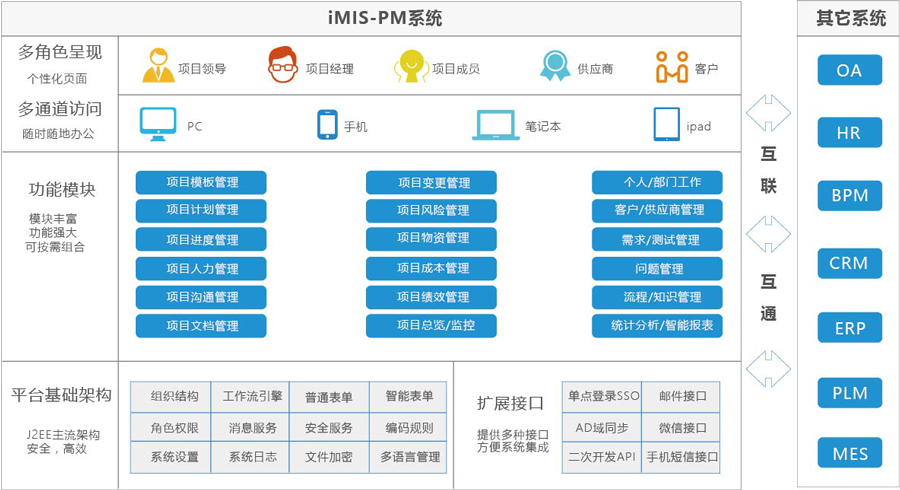
Task: Open the 项目模板管理 module
Action: (201, 183)
